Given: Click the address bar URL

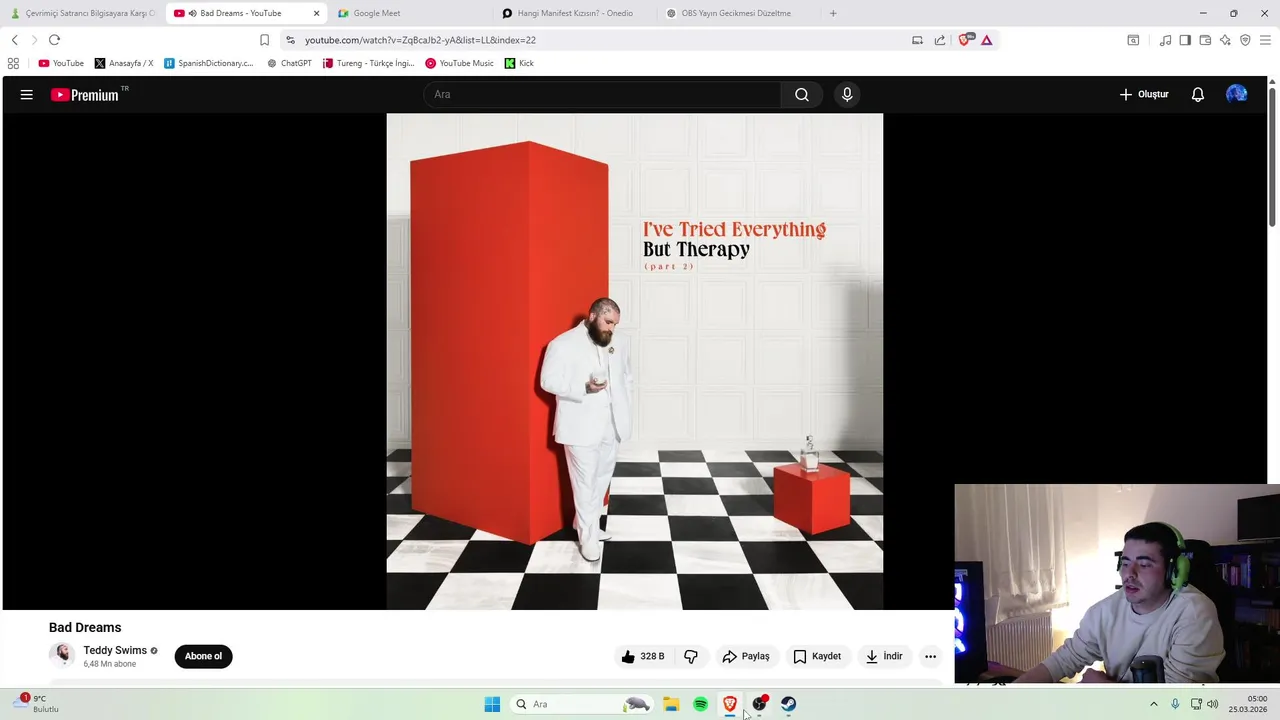Looking at the screenshot, I should [420, 40].
